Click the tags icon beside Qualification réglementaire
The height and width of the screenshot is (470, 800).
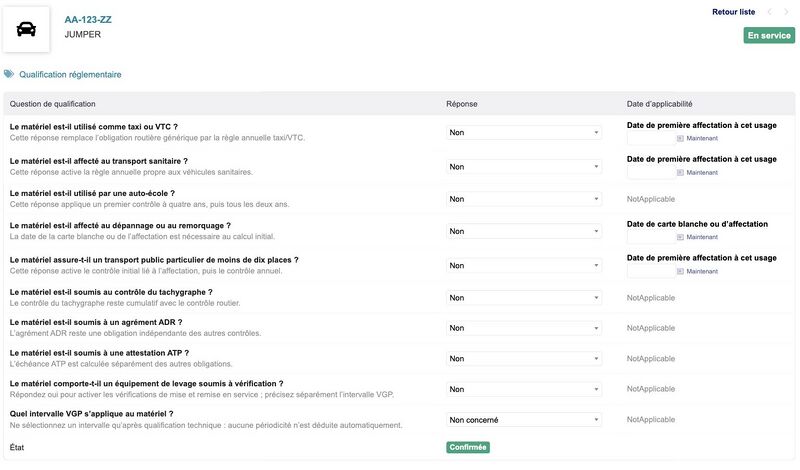(x=9, y=74)
